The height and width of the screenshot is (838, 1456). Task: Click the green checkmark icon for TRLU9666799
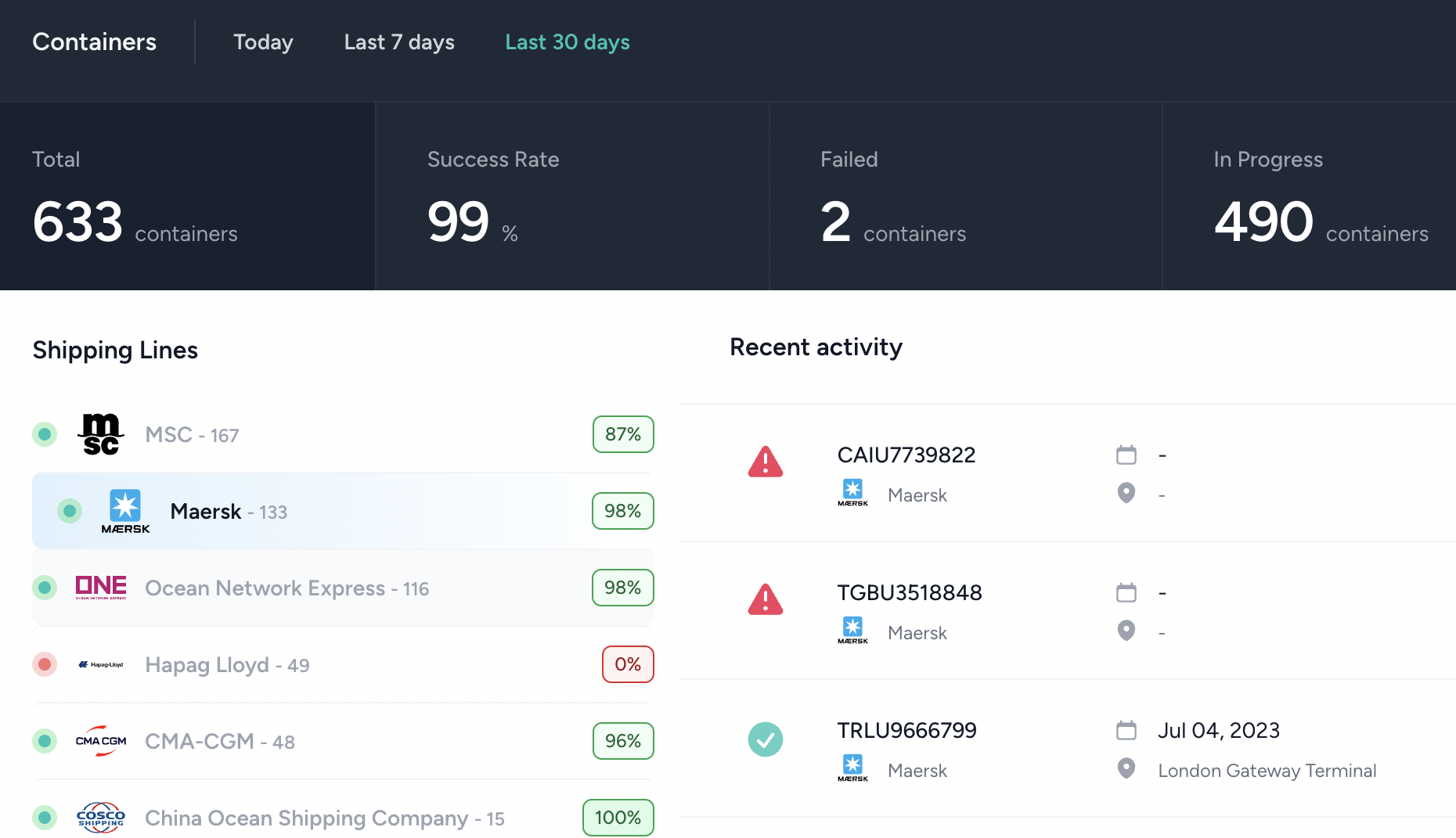(765, 739)
